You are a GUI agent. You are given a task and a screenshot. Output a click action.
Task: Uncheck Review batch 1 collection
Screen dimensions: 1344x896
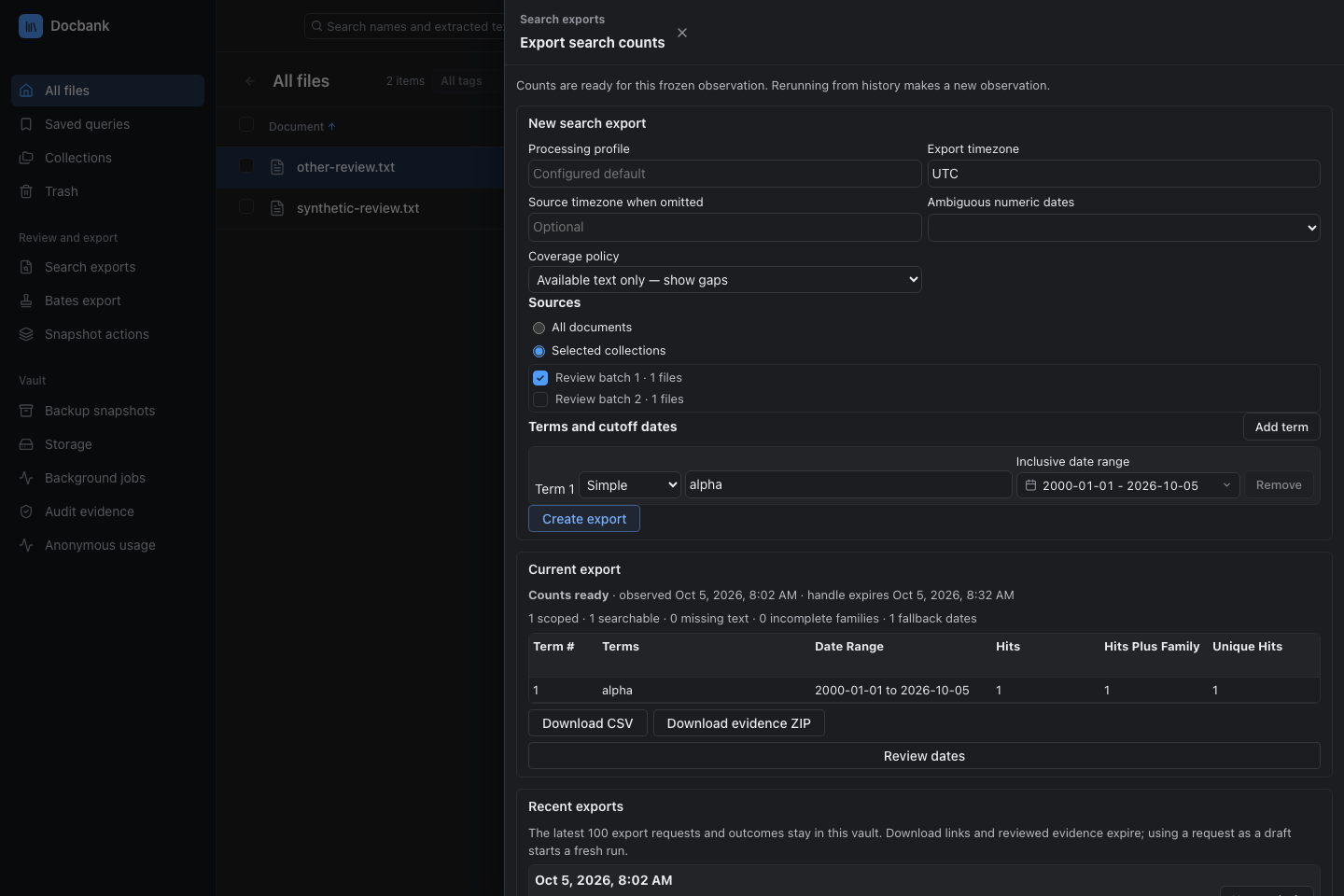pyautogui.click(x=540, y=378)
